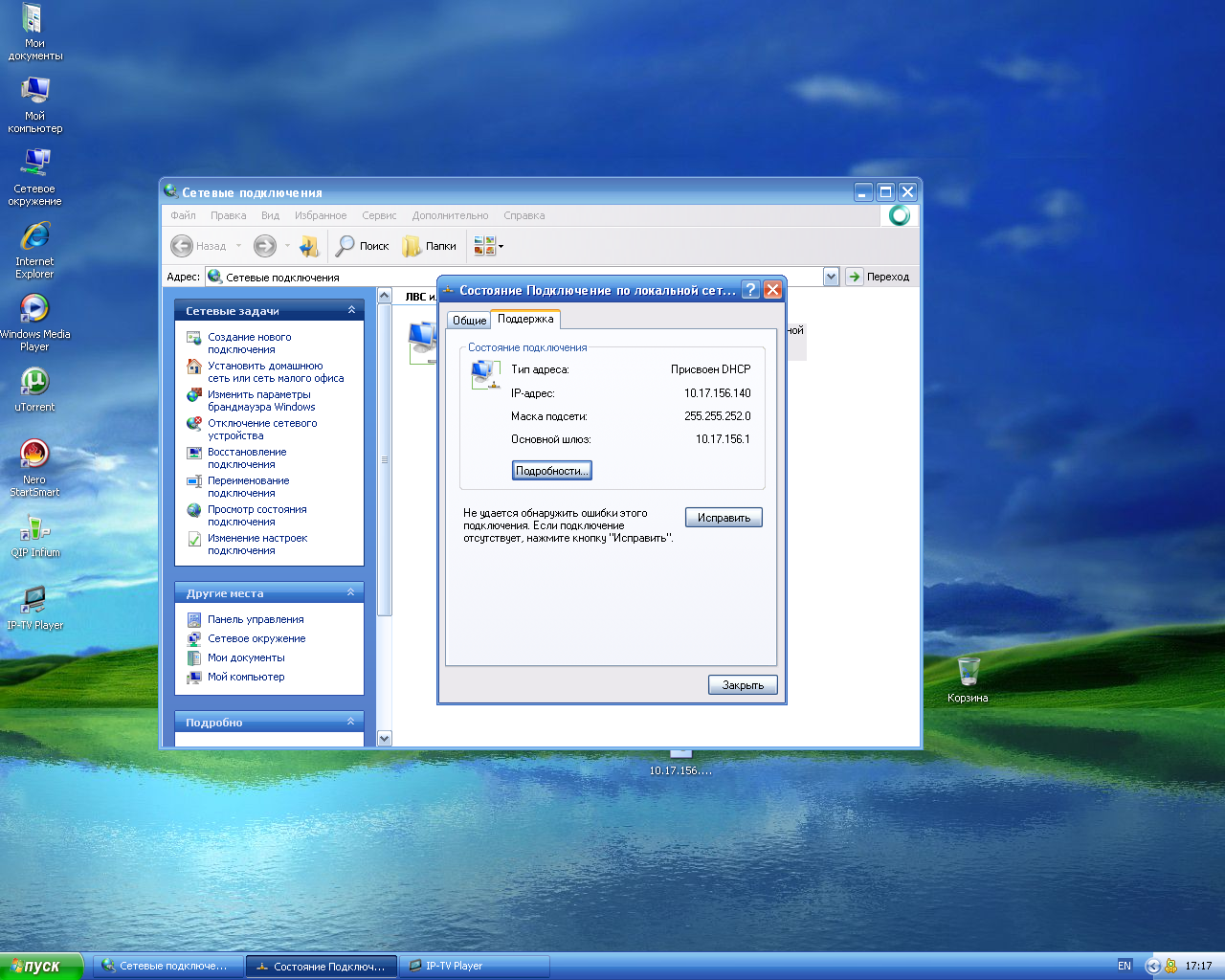The width and height of the screenshot is (1225, 980).
Task: Switch to the Общие tab
Action: pos(469,321)
